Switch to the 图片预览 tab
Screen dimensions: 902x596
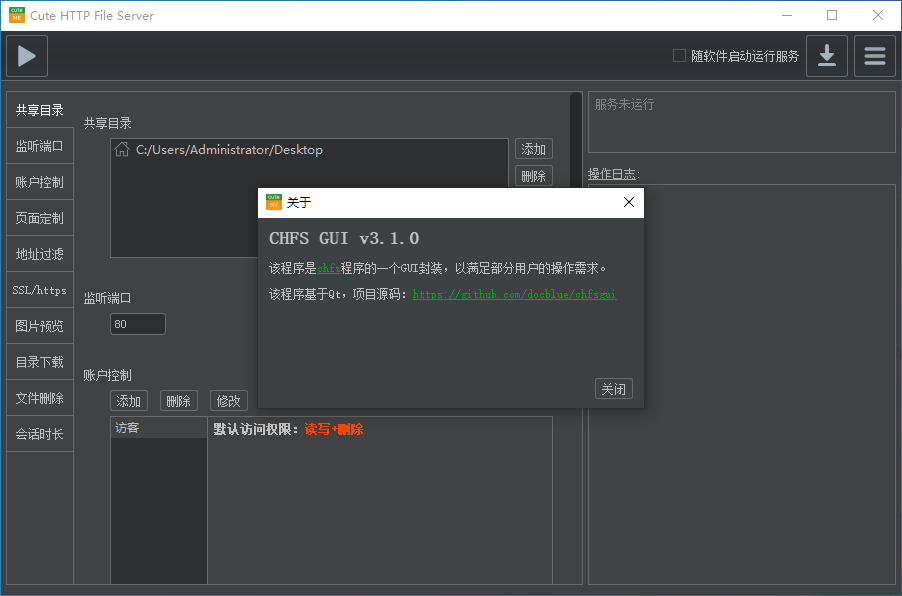coord(40,326)
